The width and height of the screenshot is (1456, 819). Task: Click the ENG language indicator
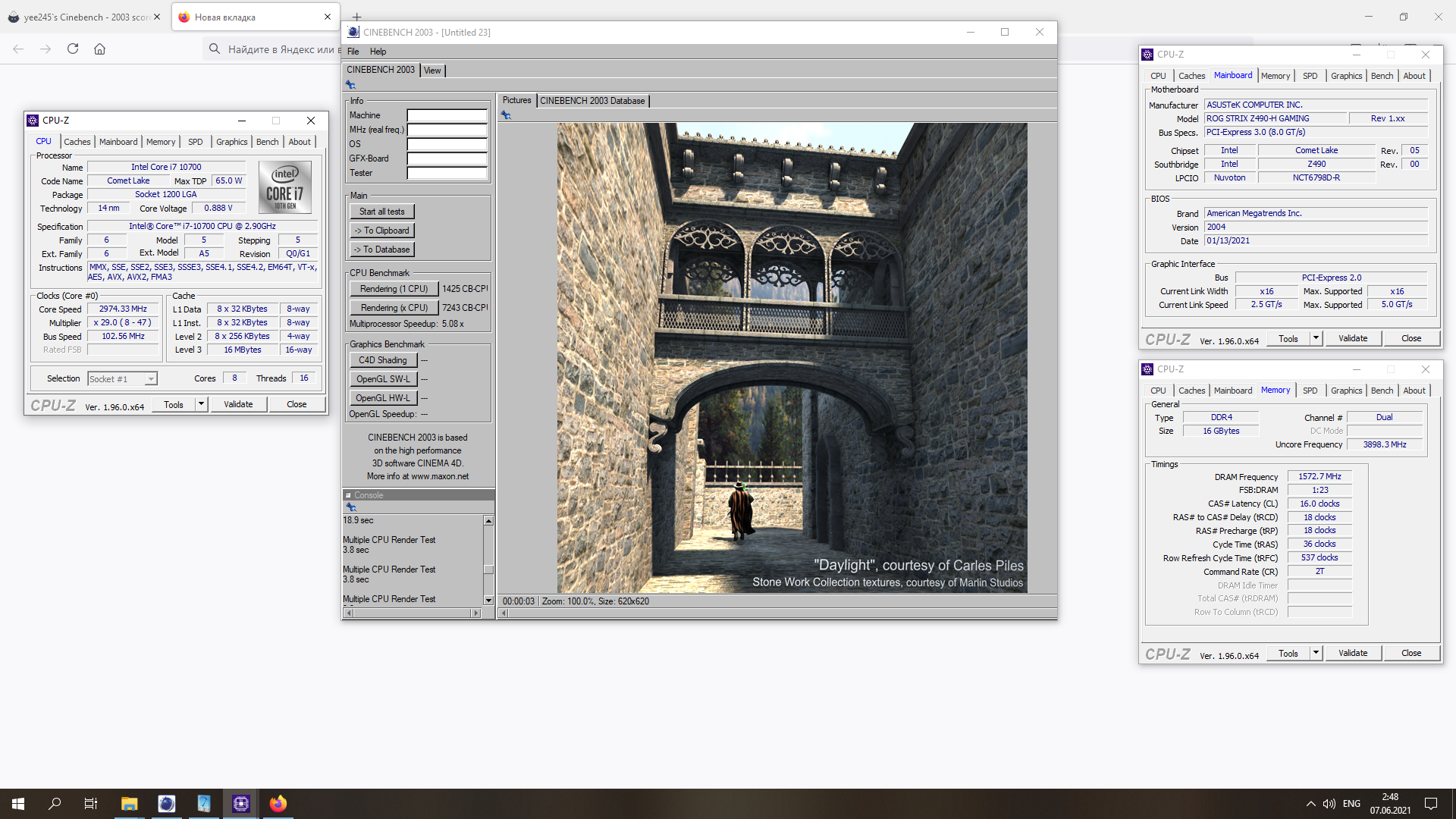1351,804
